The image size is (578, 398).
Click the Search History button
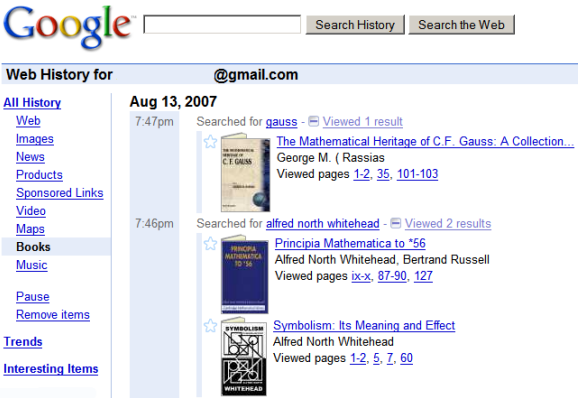355,25
